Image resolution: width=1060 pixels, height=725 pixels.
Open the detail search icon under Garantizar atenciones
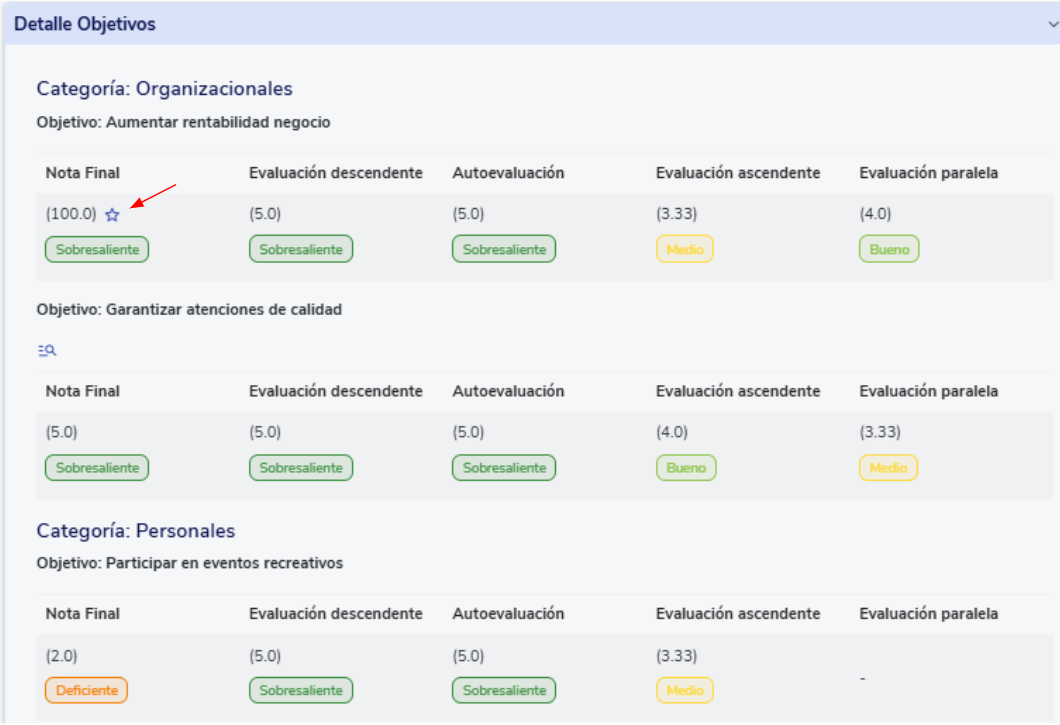point(47,350)
